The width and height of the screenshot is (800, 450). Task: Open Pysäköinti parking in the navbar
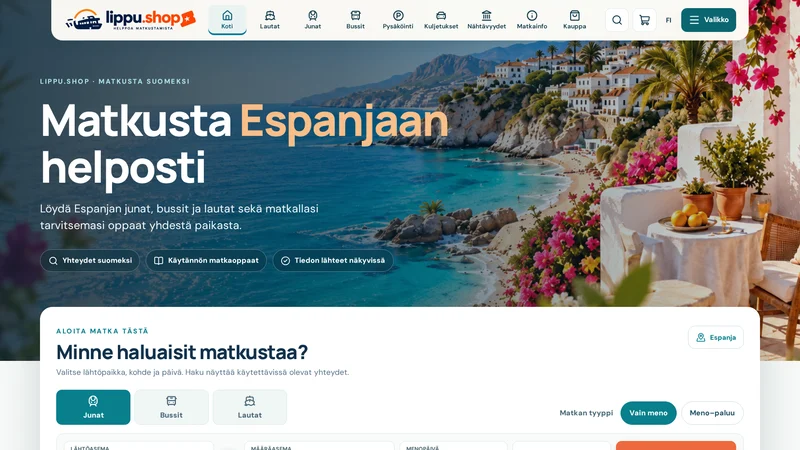(398, 20)
